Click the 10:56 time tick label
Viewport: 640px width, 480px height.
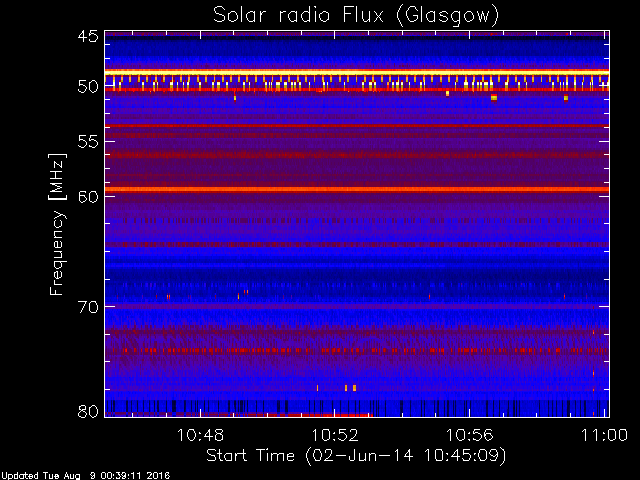pos(469,435)
